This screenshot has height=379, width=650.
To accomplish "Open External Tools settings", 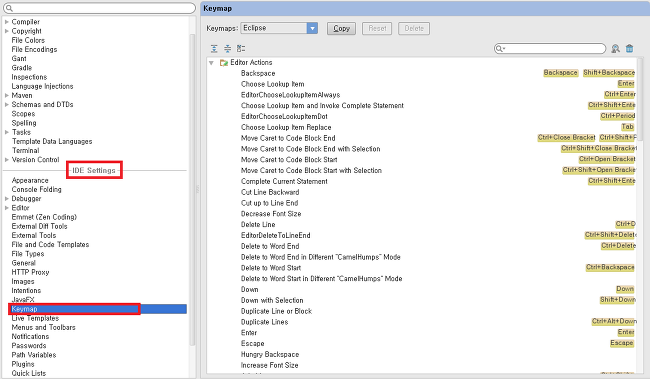I will point(34,236).
